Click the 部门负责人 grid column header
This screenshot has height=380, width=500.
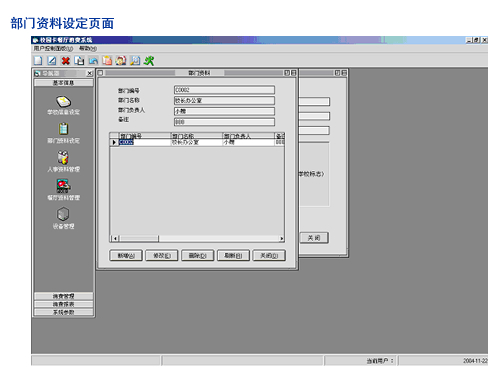click(x=248, y=136)
